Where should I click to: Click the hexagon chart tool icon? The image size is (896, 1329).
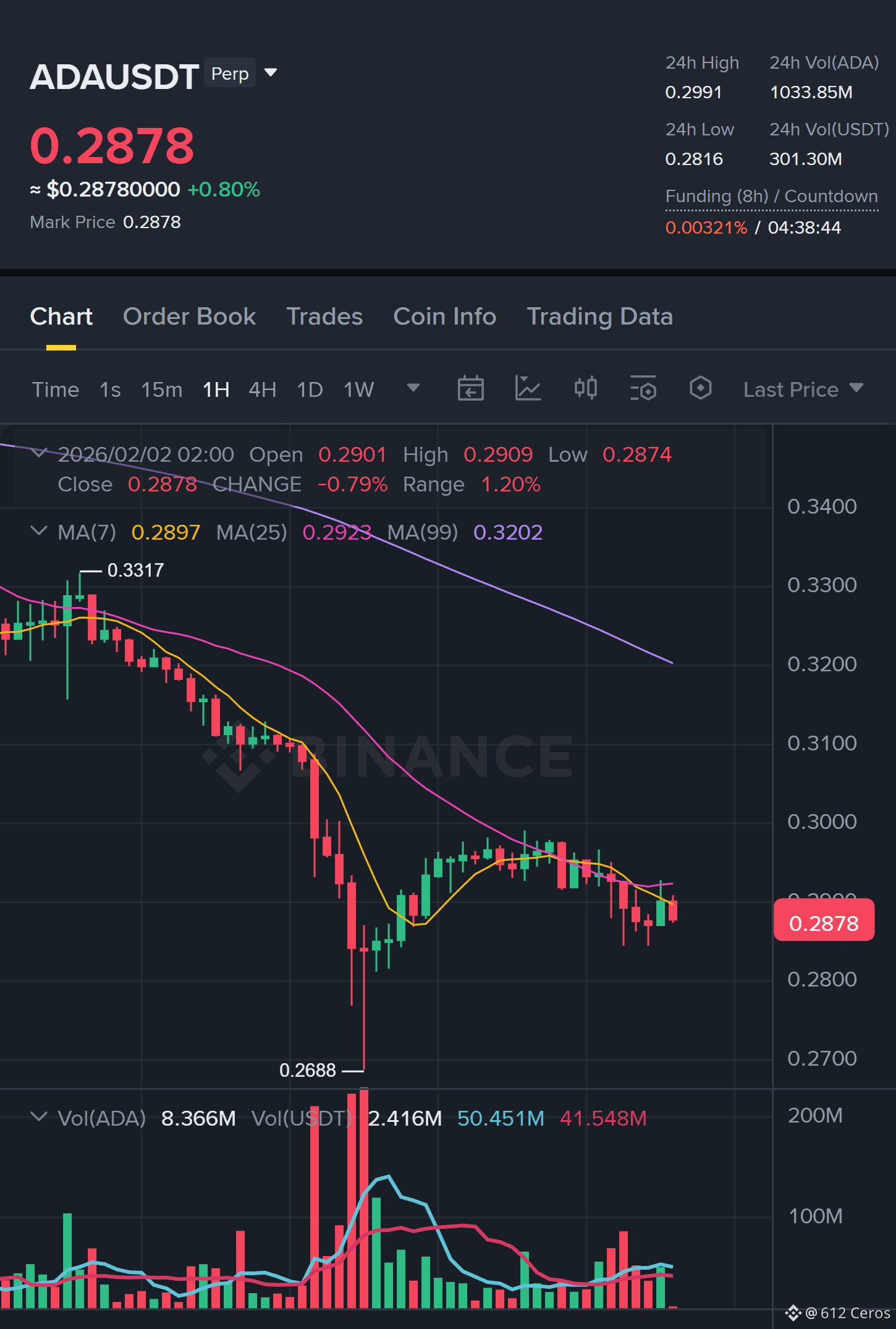[x=700, y=388]
